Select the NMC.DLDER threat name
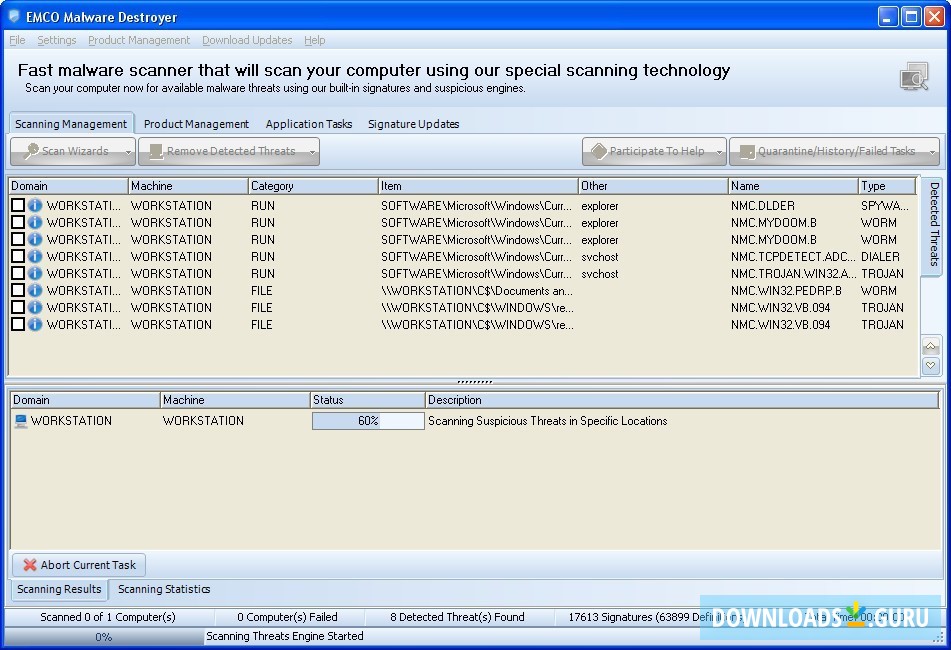The image size is (951, 650). point(762,206)
